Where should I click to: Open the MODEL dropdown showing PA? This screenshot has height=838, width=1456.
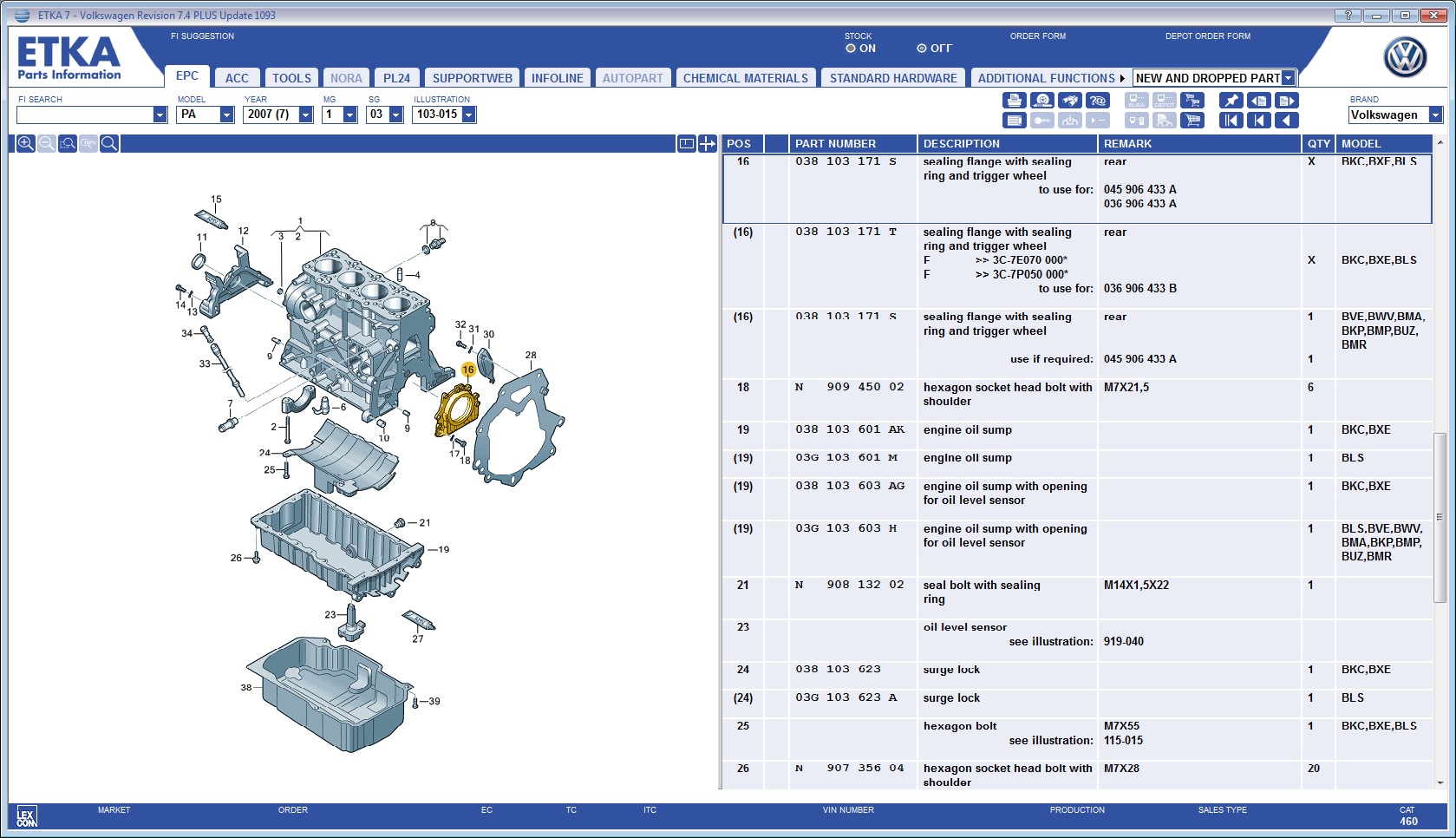pos(227,115)
